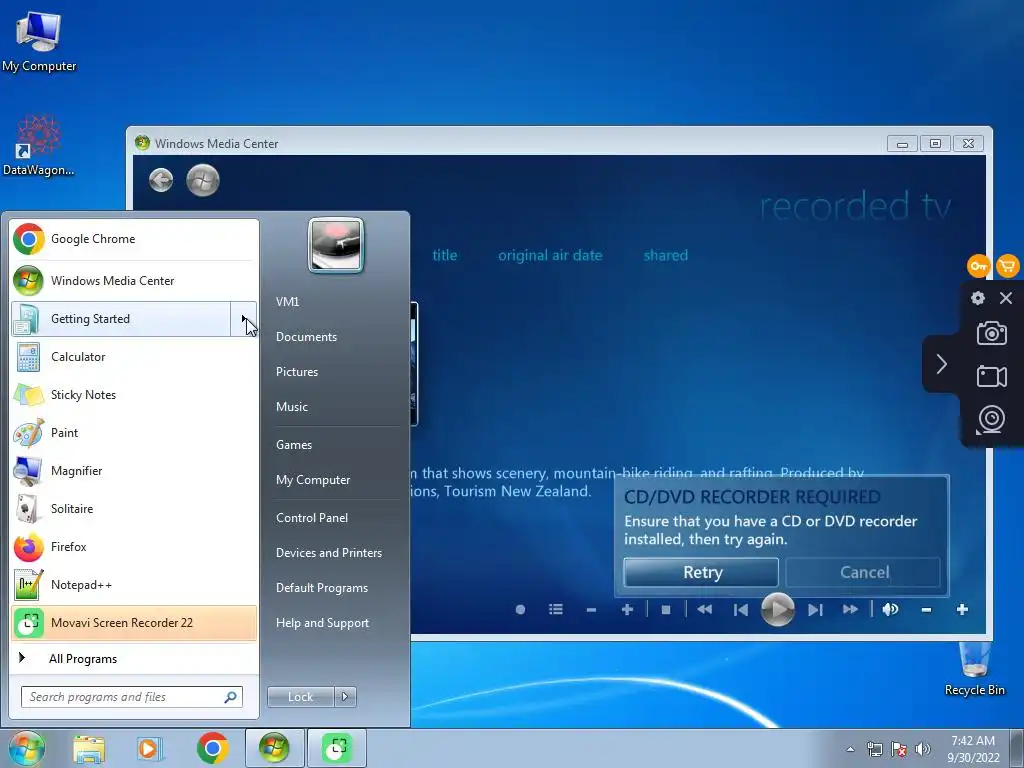Launch Firefox from Start menu

click(x=134, y=547)
